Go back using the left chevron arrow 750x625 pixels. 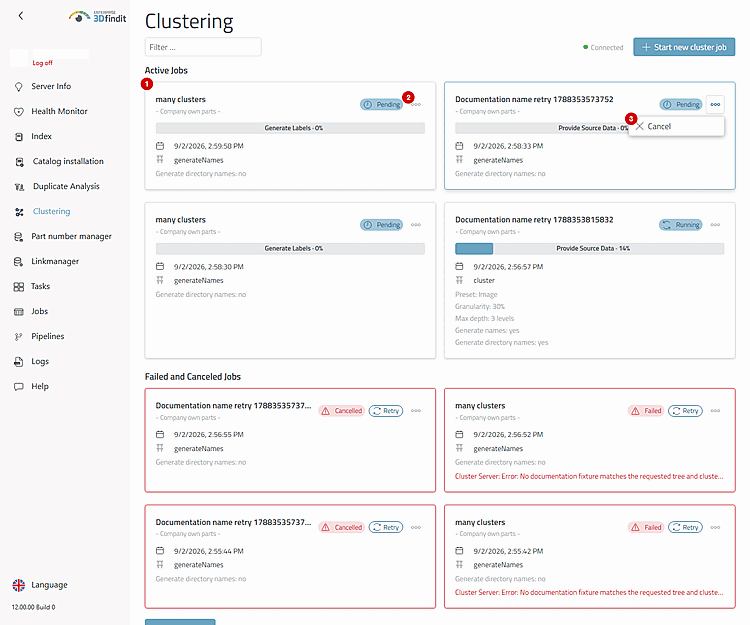(21, 16)
